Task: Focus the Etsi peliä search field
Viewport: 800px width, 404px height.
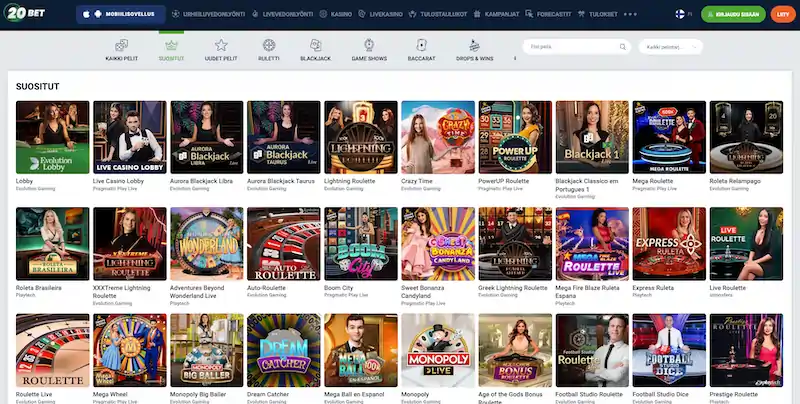Action: pyautogui.click(x=577, y=47)
